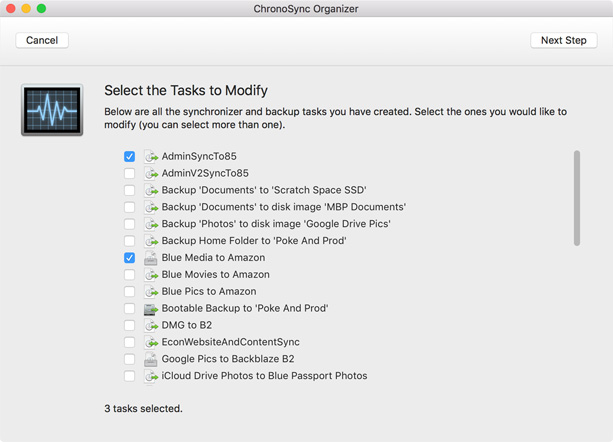This screenshot has height=442, width=613.
Task: Check the Google Pics to Backblaze B2 checkbox
Action: pyautogui.click(x=129, y=359)
